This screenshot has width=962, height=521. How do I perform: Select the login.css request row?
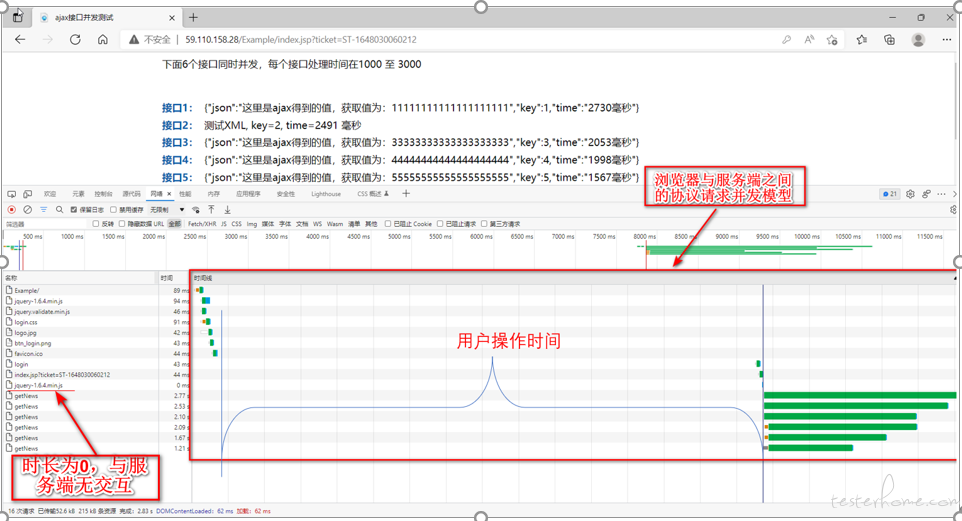coord(26,322)
